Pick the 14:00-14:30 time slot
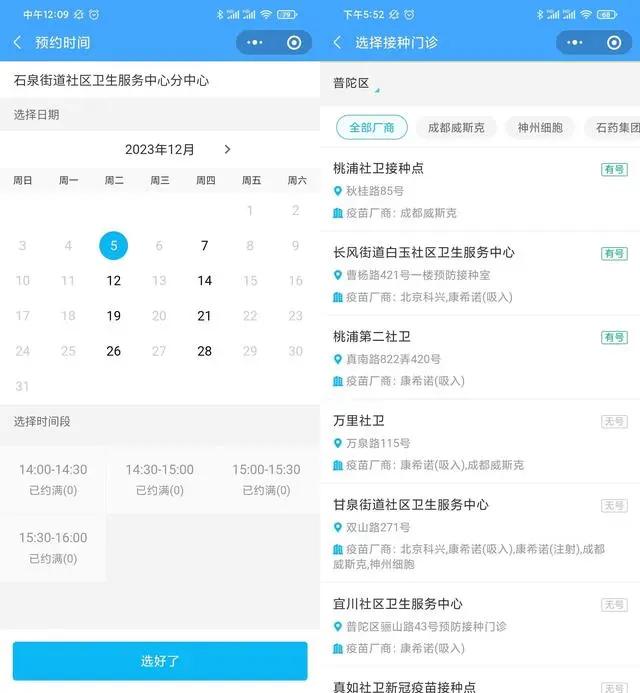 pyautogui.click(x=53, y=479)
